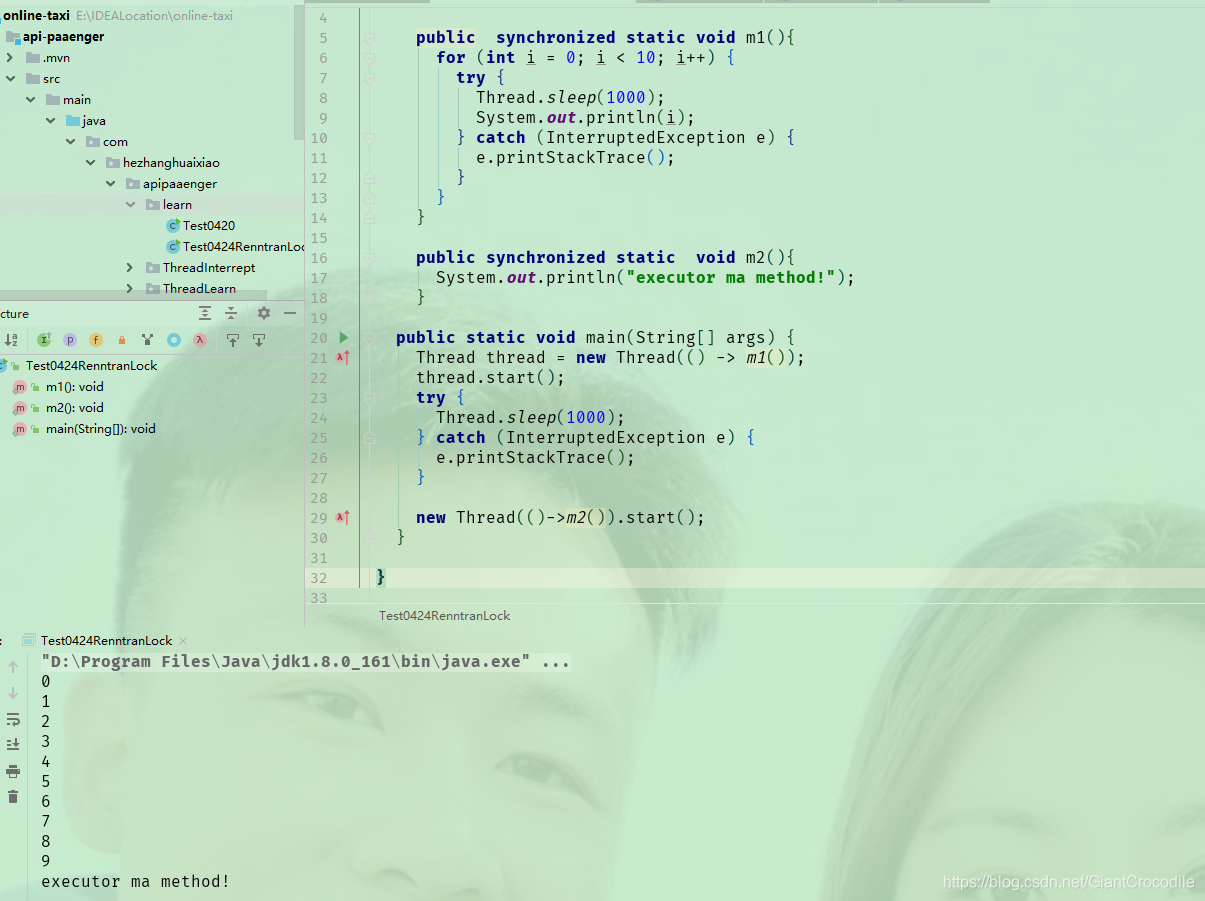Click Expand All in Structure panel header

pyautogui.click(x=205, y=313)
